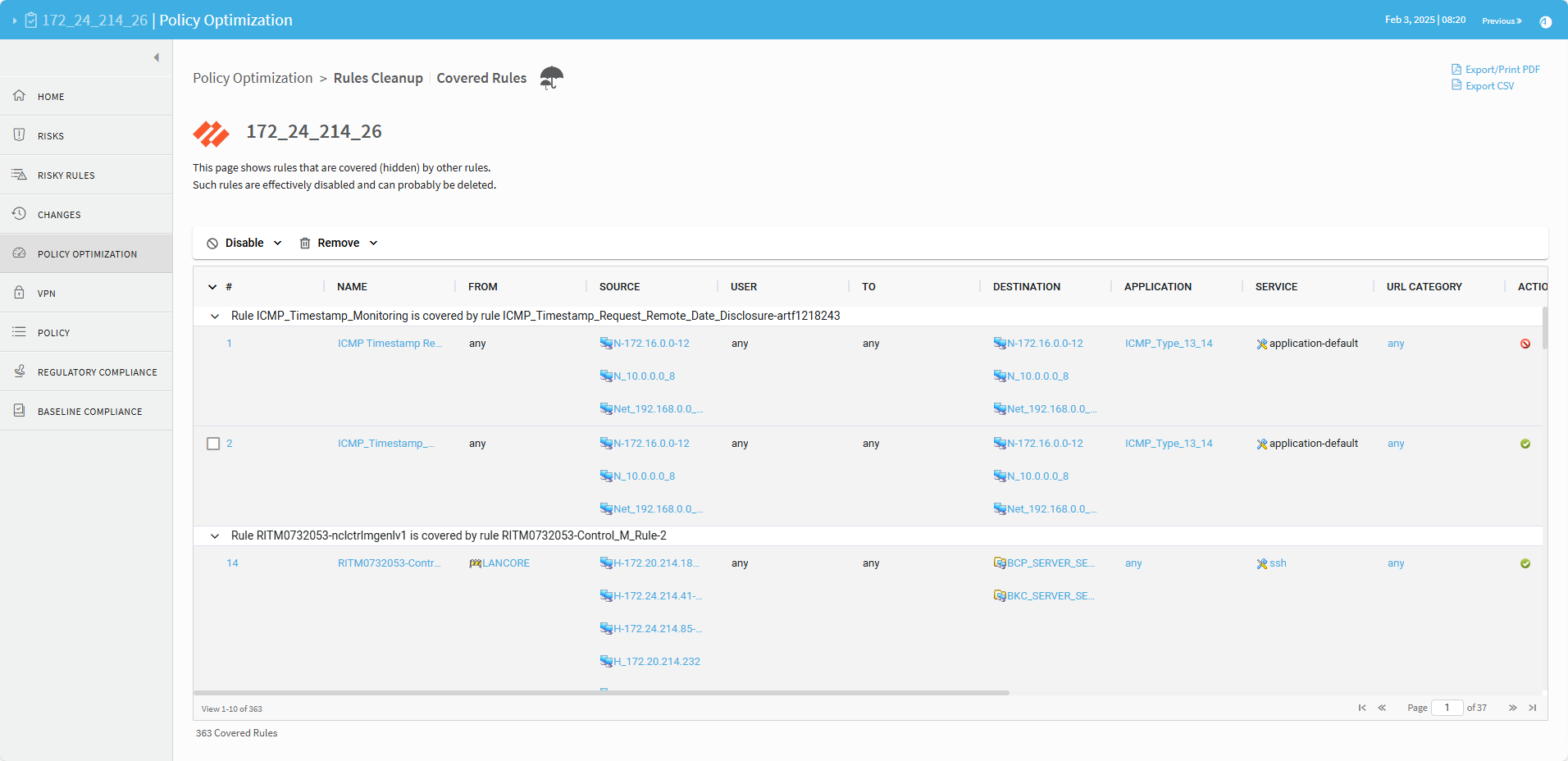Click the Baseline Compliance icon
This screenshot has height=761, width=1568.
click(x=19, y=411)
